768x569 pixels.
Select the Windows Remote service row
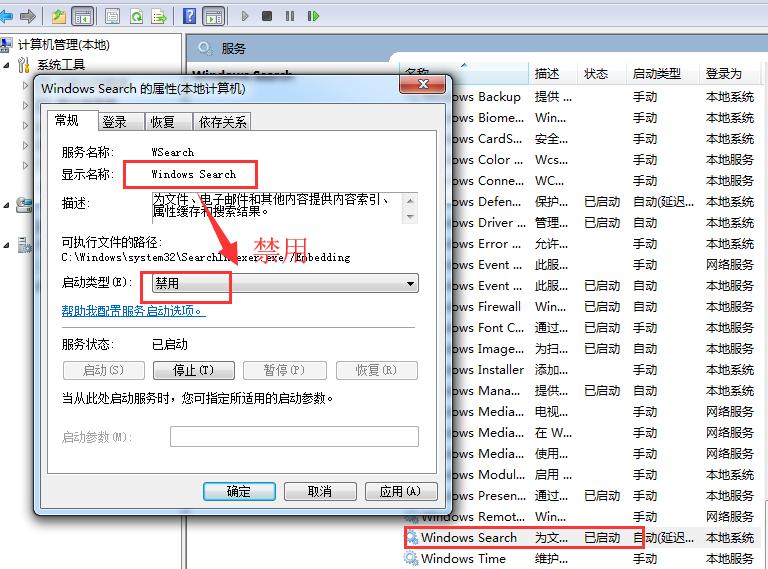click(580, 517)
